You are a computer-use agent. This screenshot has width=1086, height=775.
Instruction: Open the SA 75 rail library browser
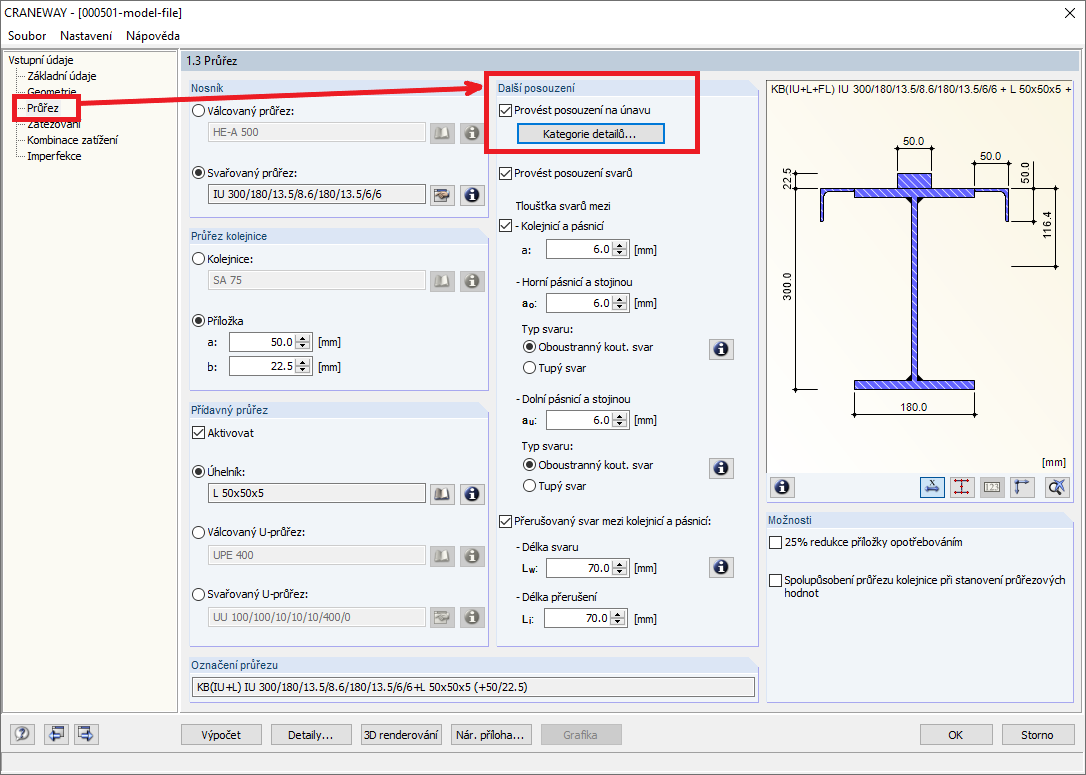tap(442, 281)
